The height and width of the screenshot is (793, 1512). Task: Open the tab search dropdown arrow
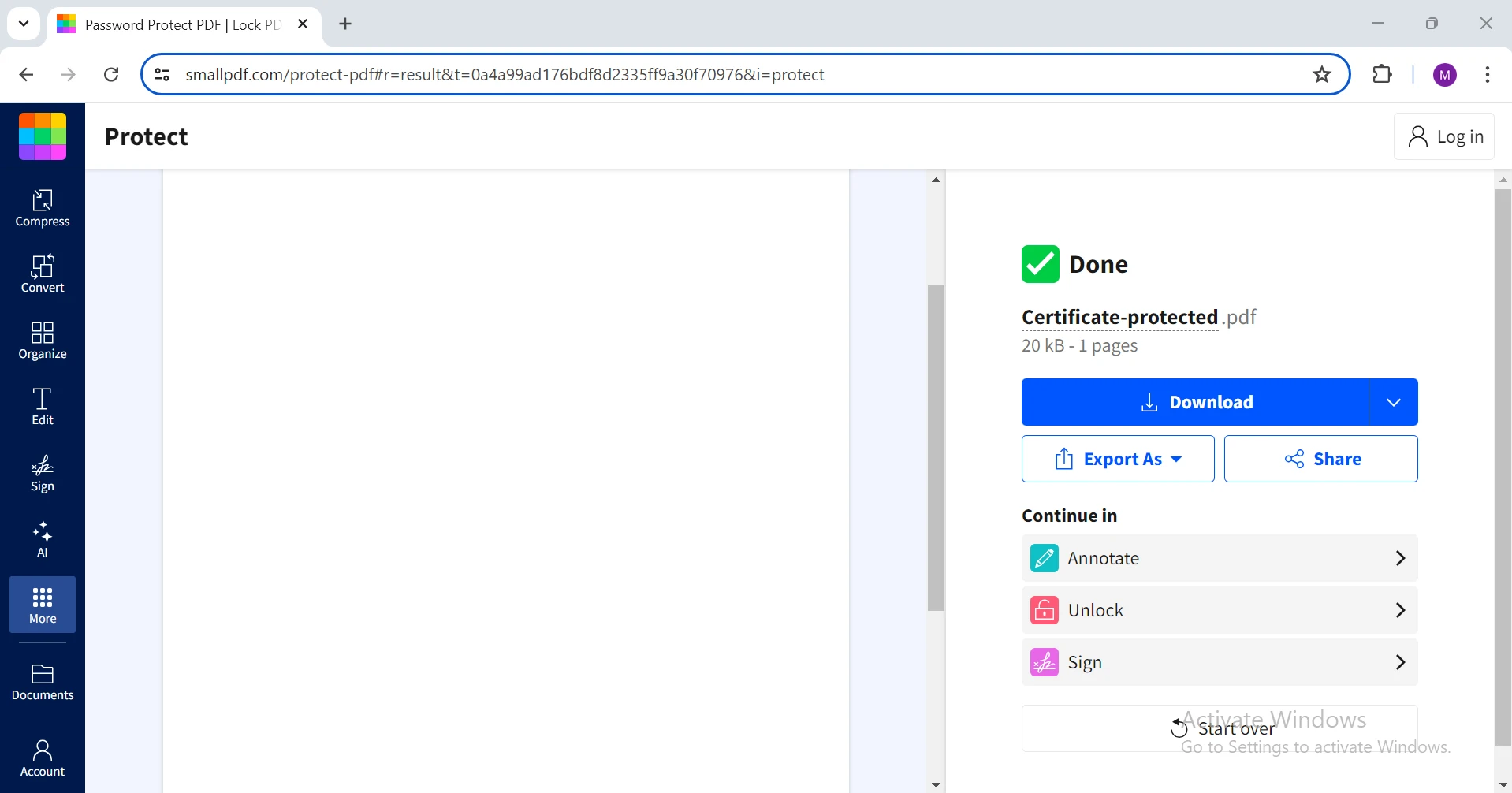pyautogui.click(x=24, y=24)
